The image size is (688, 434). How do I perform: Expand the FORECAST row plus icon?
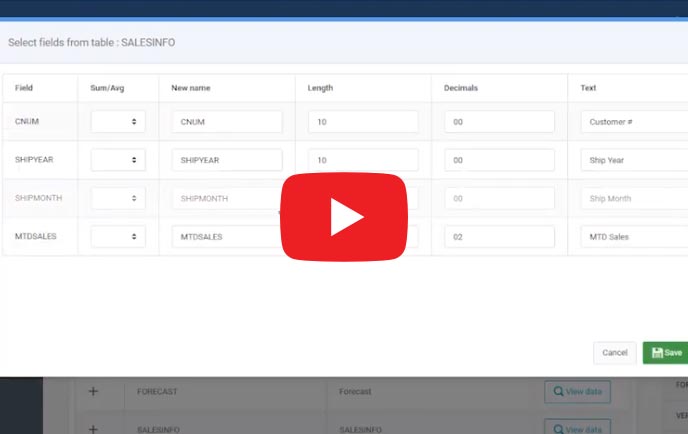tap(93, 392)
